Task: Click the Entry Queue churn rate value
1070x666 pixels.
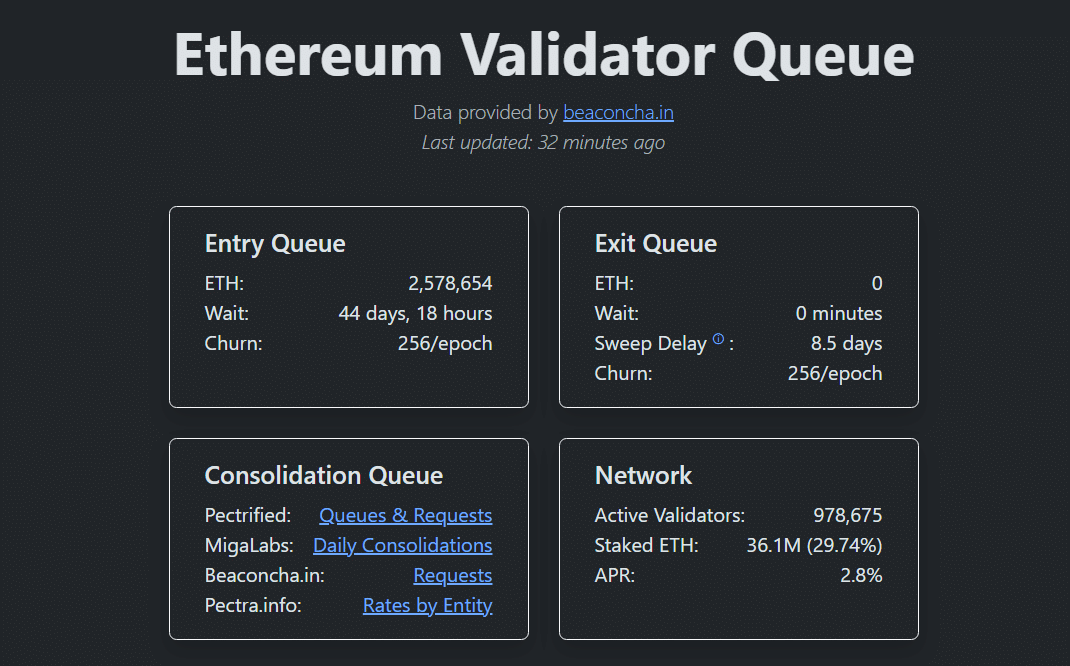Action: coord(444,344)
